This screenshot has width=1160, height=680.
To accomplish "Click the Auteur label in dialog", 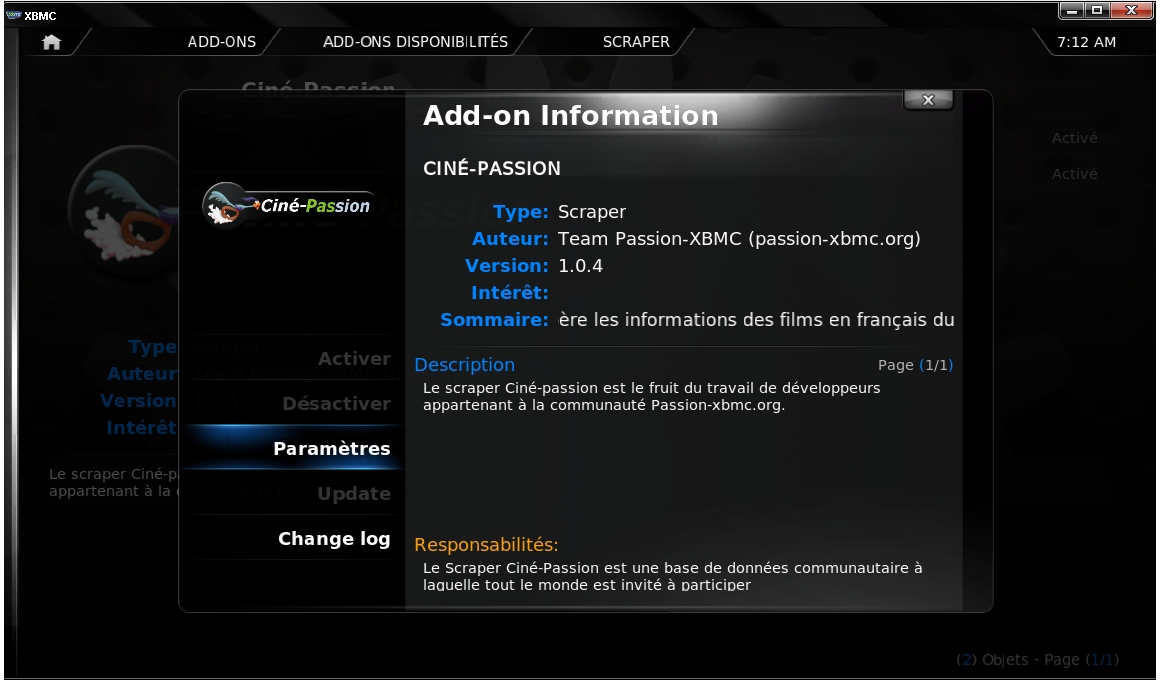I will coord(510,239).
